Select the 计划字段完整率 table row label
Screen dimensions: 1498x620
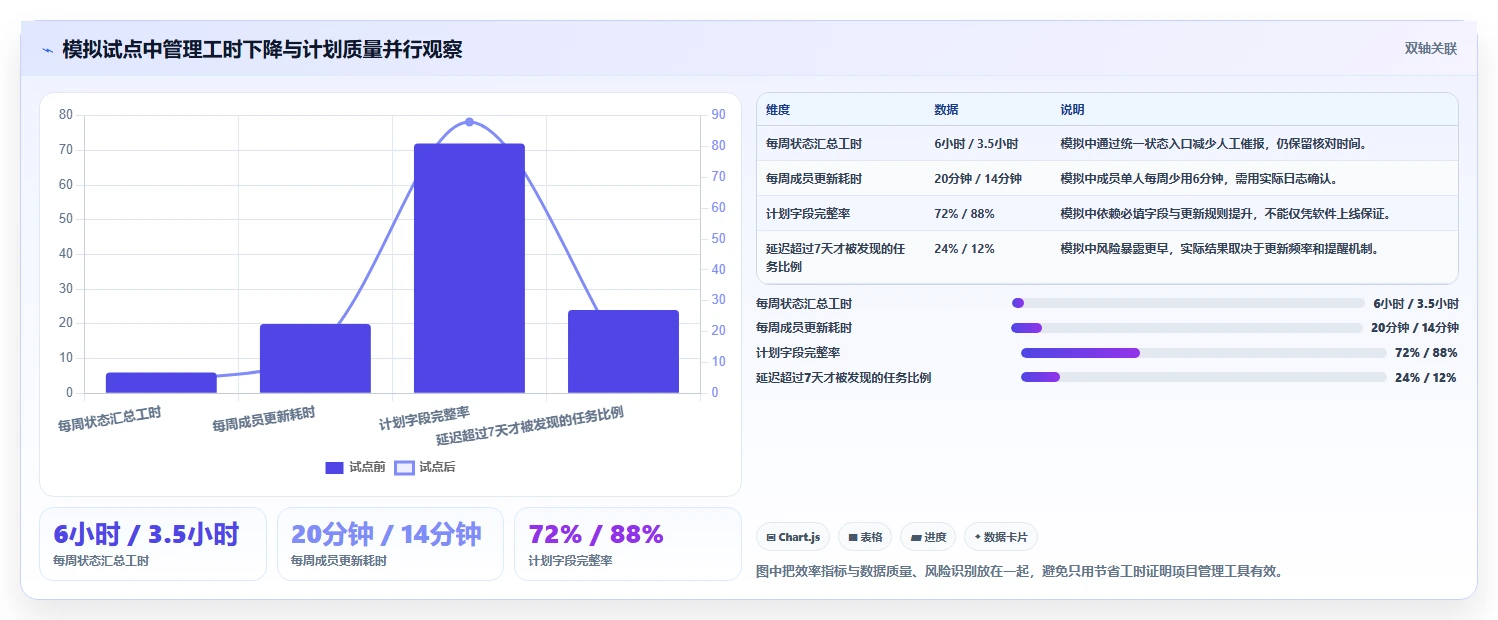pos(808,214)
